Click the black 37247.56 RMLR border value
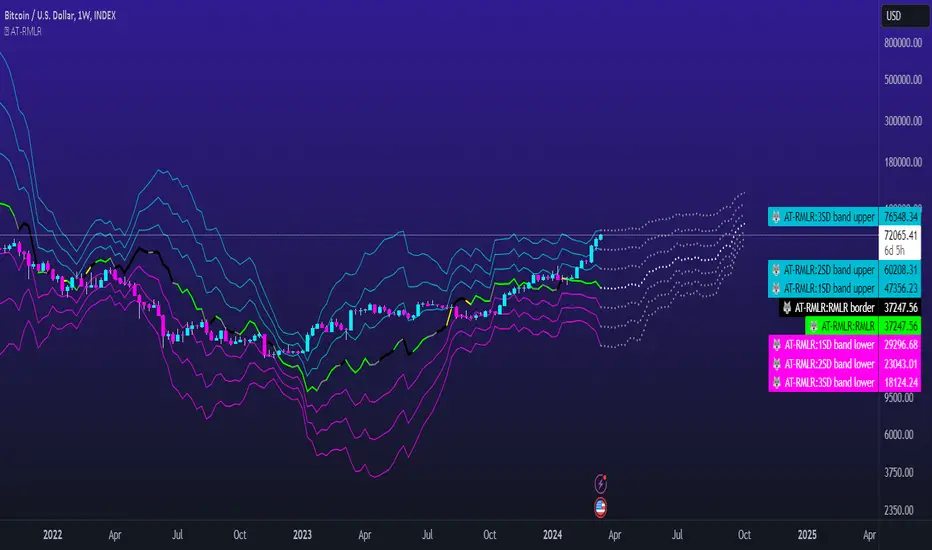The height and width of the screenshot is (550, 932). [x=900, y=307]
